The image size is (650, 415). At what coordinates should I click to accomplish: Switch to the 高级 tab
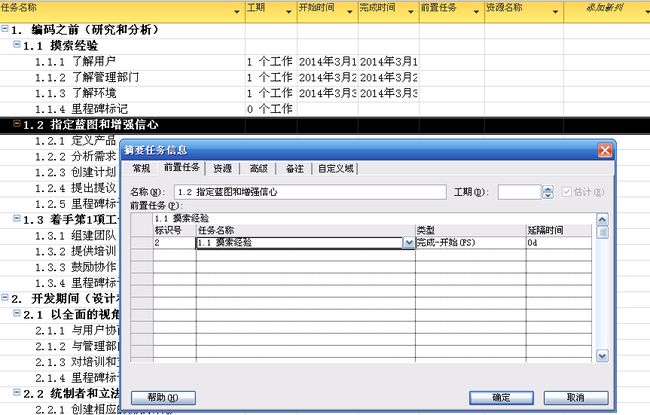[259, 168]
